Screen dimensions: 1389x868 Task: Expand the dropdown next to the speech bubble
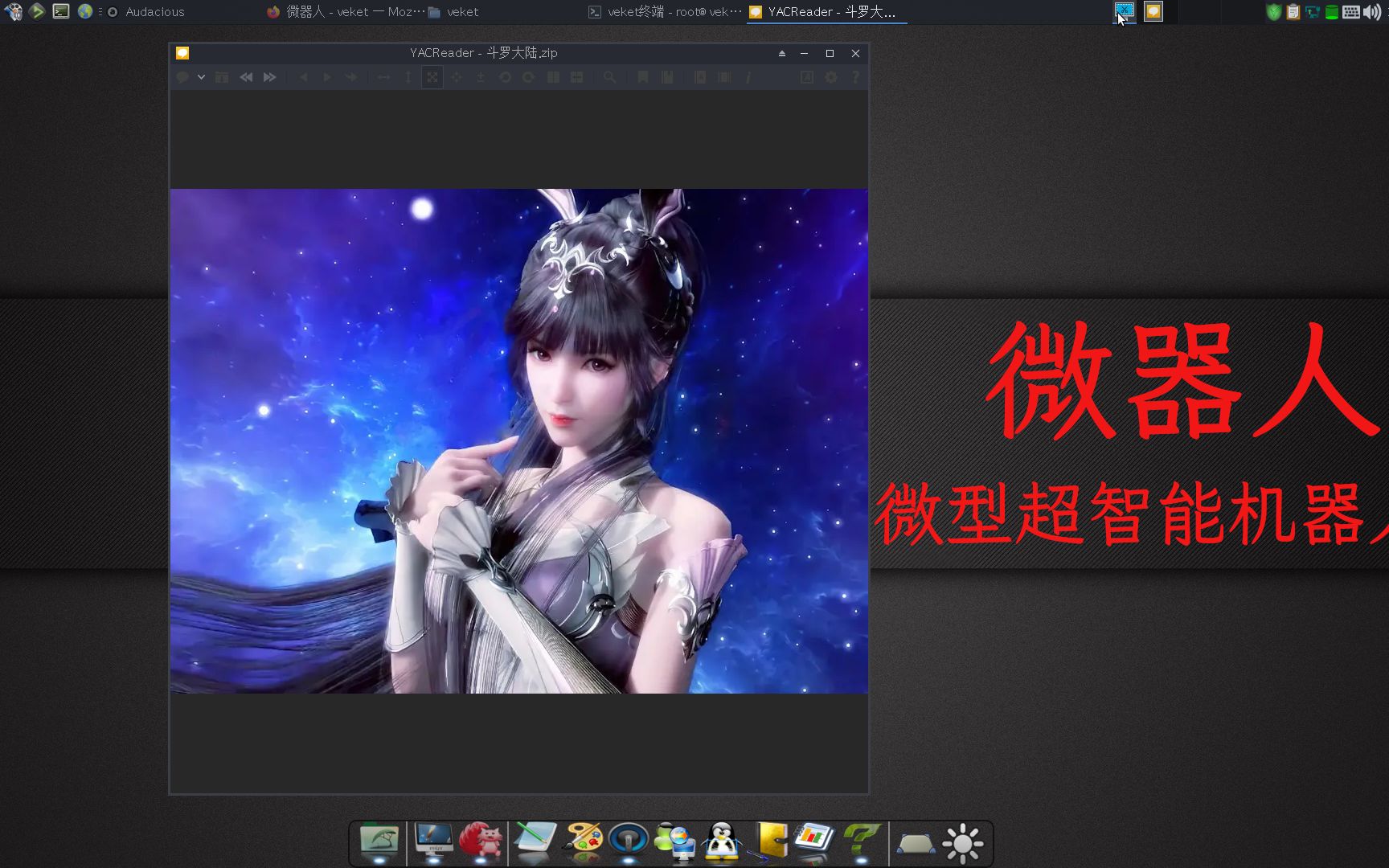pos(201,77)
